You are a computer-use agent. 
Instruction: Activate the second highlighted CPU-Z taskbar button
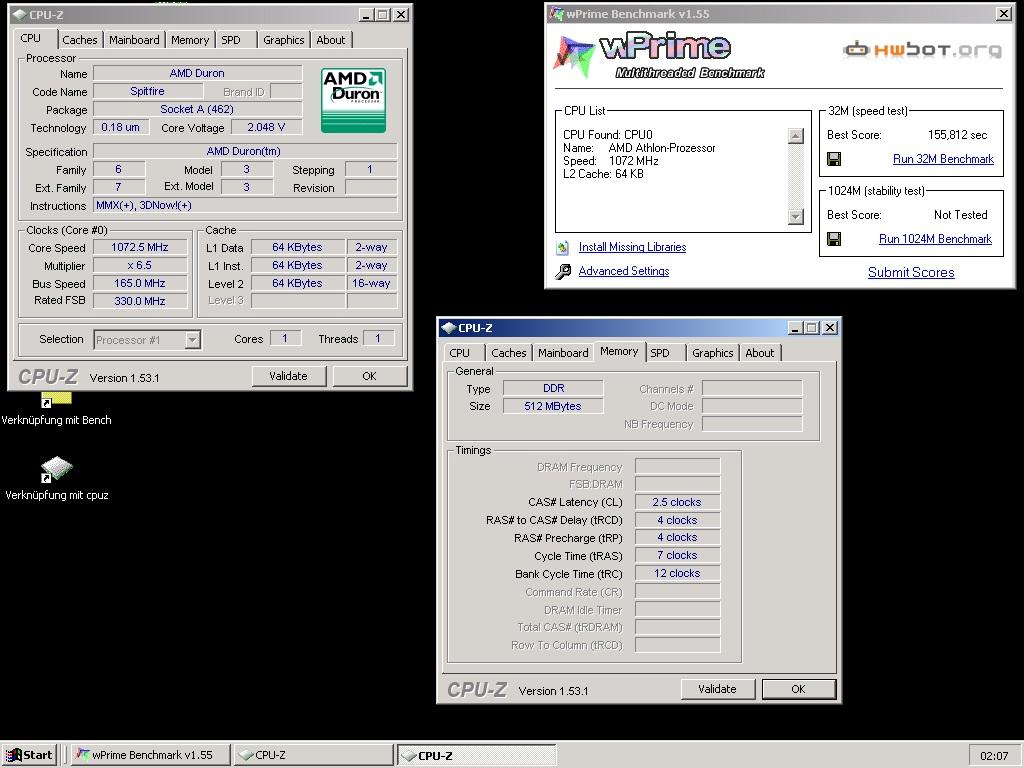pyautogui.click(x=476, y=755)
